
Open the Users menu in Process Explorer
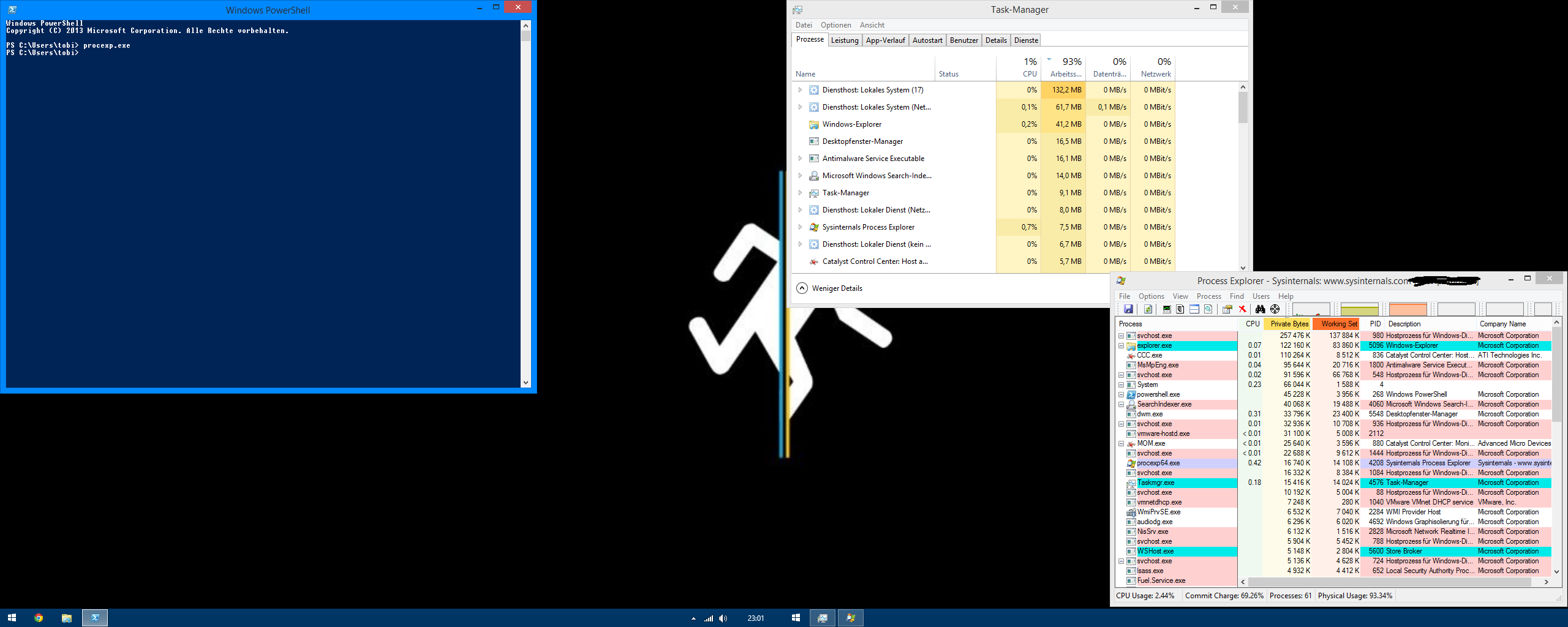point(1261,296)
